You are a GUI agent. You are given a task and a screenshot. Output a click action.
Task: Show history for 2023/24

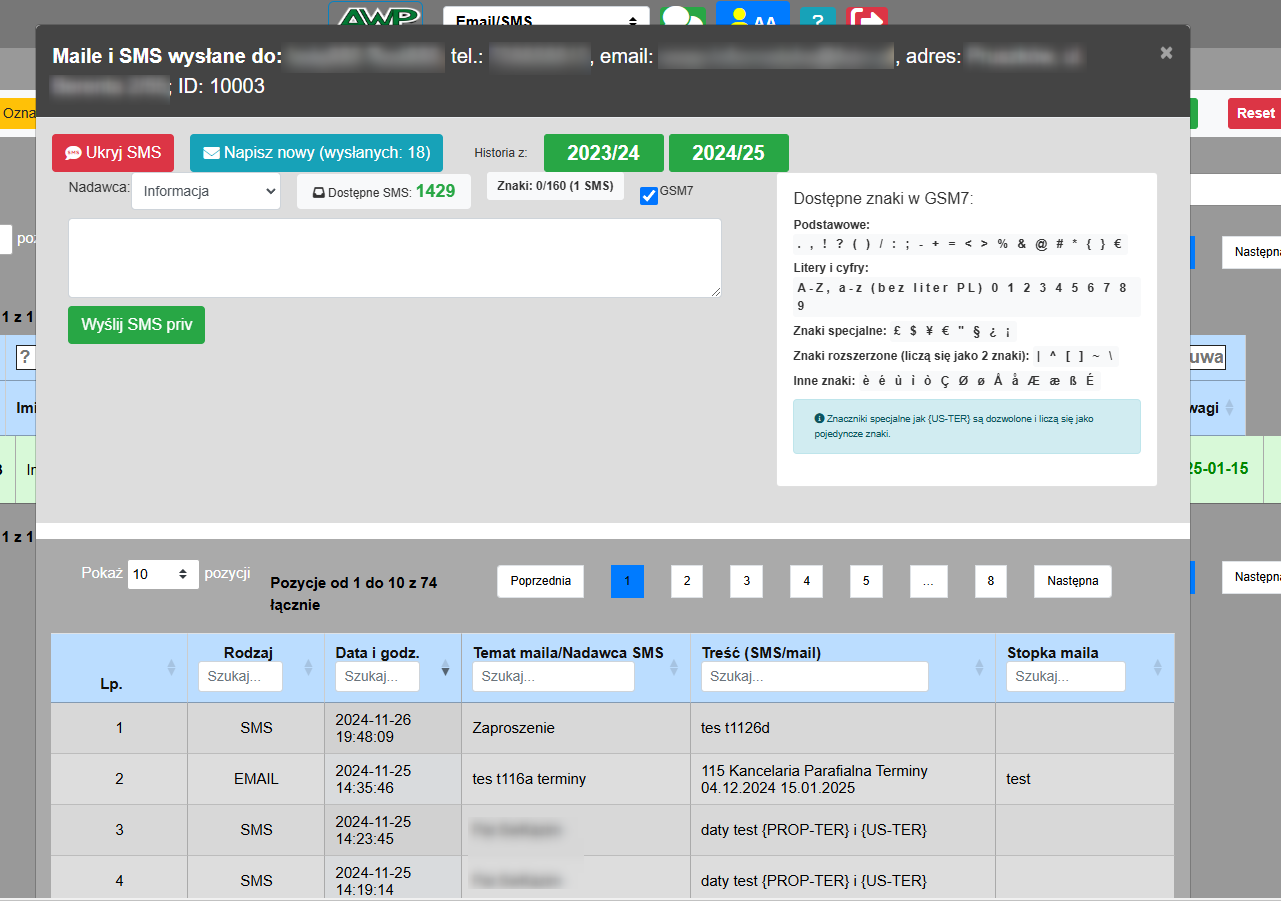[603, 153]
